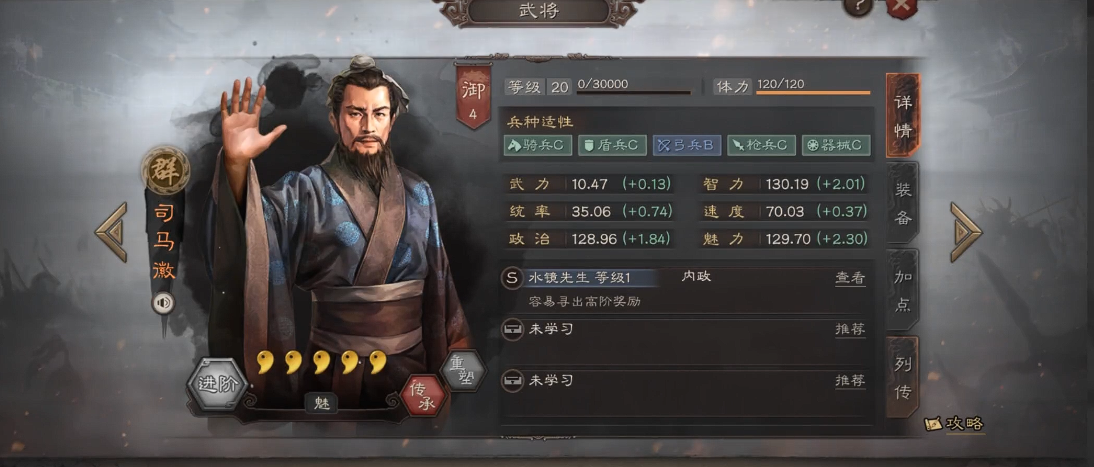Click the 传承 inherit button
This screenshot has width=1094, height=467.
[x=423, y=395]
